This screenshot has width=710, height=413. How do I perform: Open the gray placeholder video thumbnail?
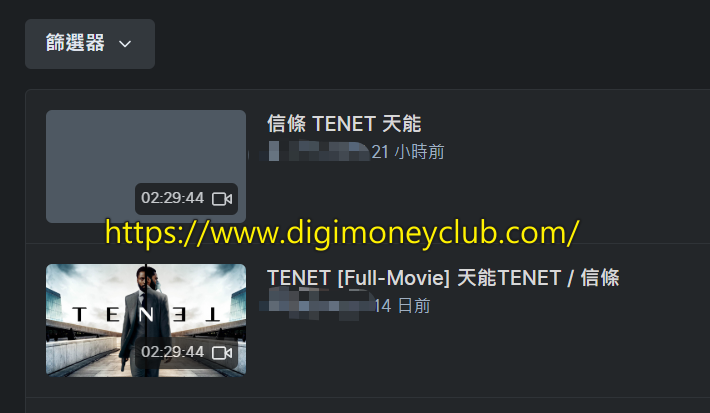pyautogui.click(x=146, y=166)
